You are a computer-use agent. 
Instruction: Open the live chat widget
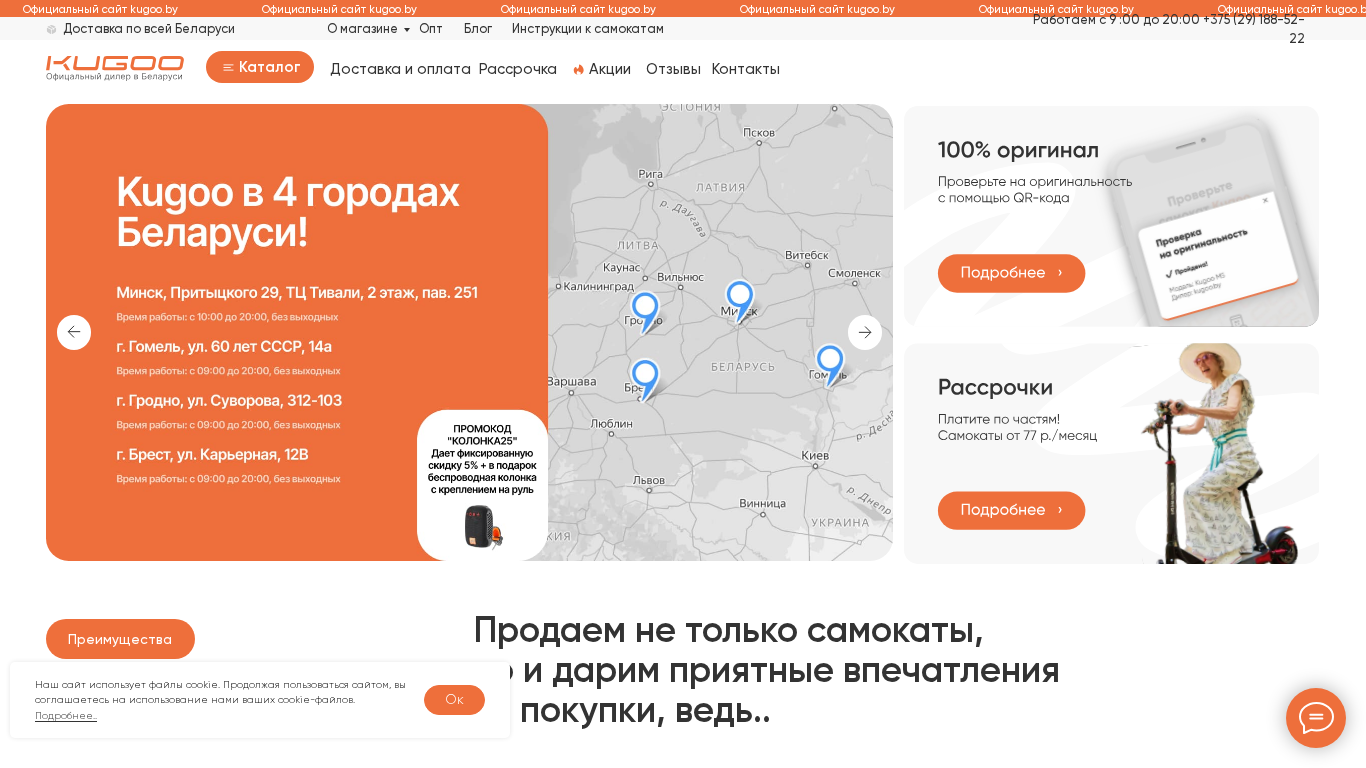pyautogui.click(x=1316, y=718)
